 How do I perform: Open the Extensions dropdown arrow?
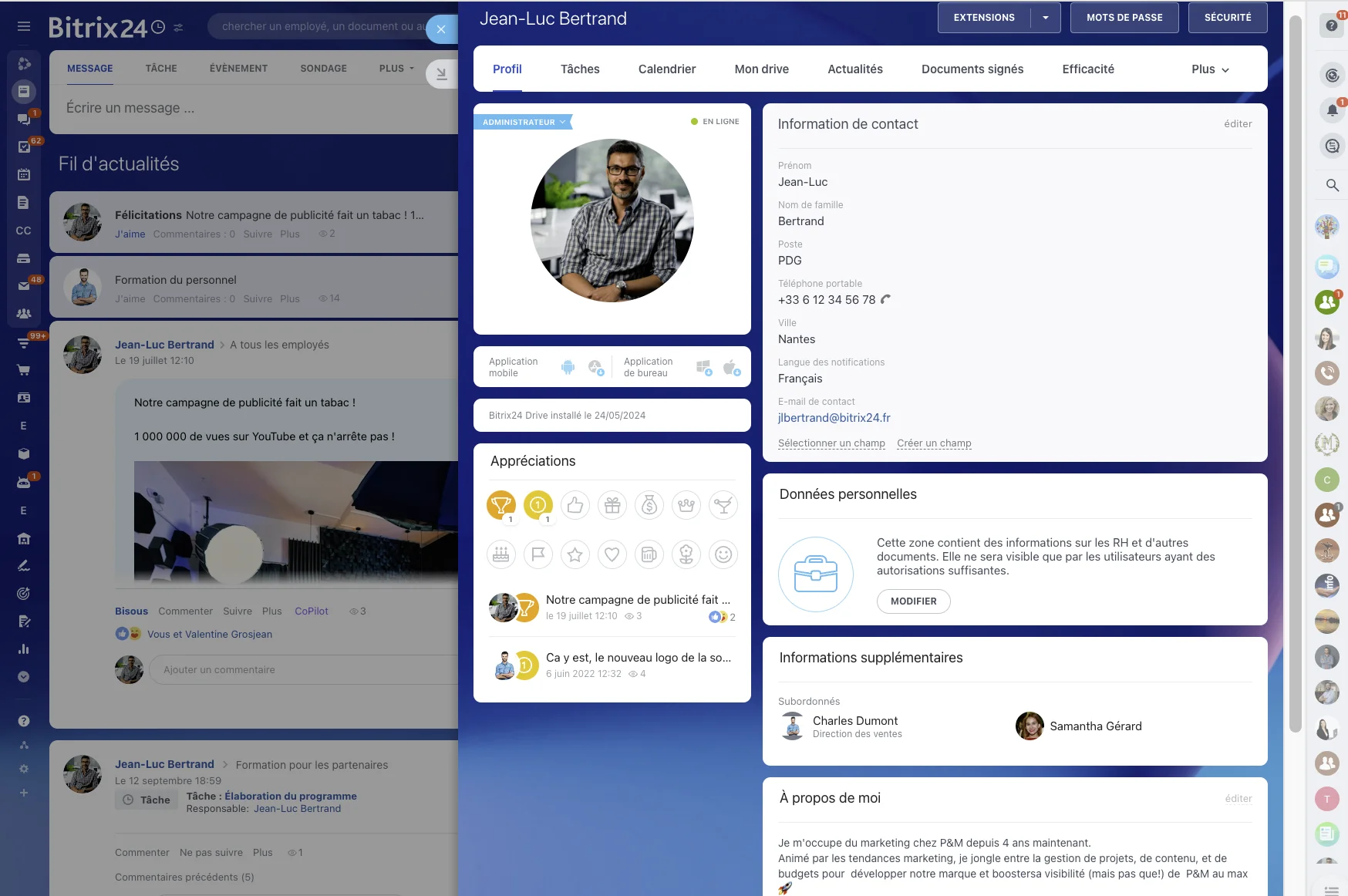click(1045, 18)
